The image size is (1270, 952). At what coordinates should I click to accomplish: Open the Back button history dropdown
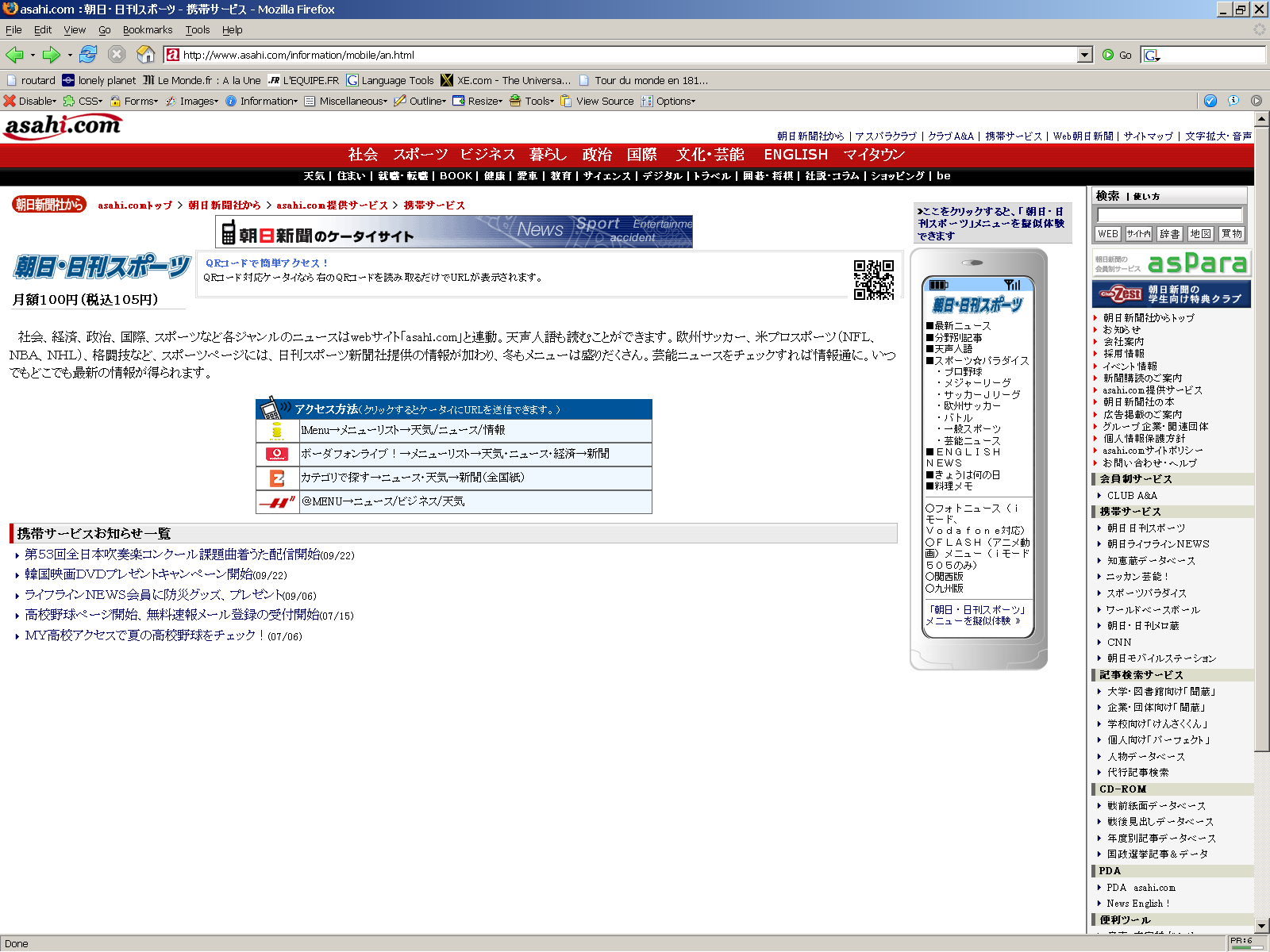tap(33, 55)
